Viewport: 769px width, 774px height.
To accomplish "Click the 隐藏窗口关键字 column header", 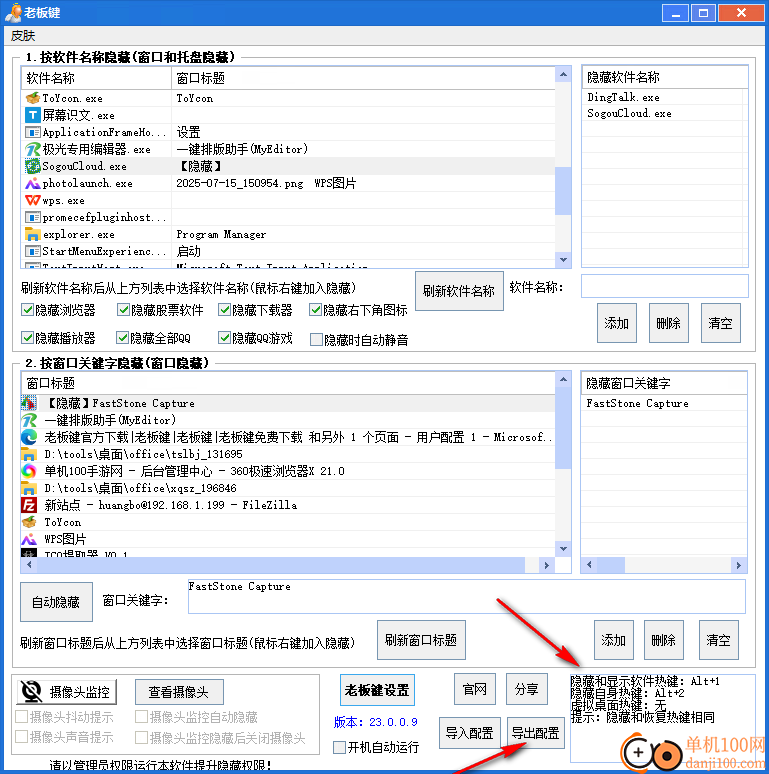I will pos(664,383).
